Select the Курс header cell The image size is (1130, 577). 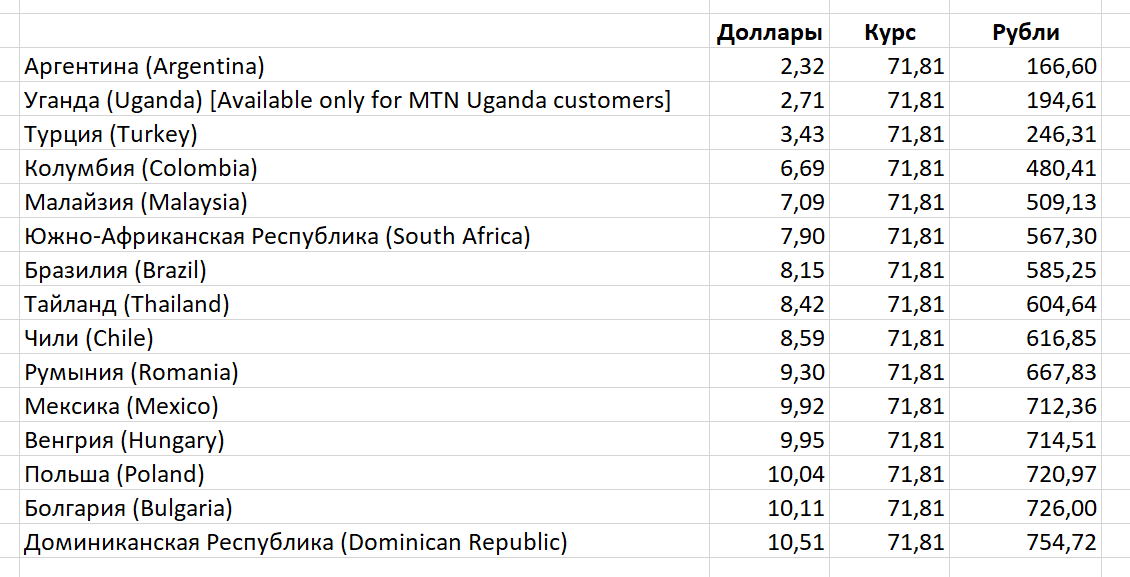(889, 32)
